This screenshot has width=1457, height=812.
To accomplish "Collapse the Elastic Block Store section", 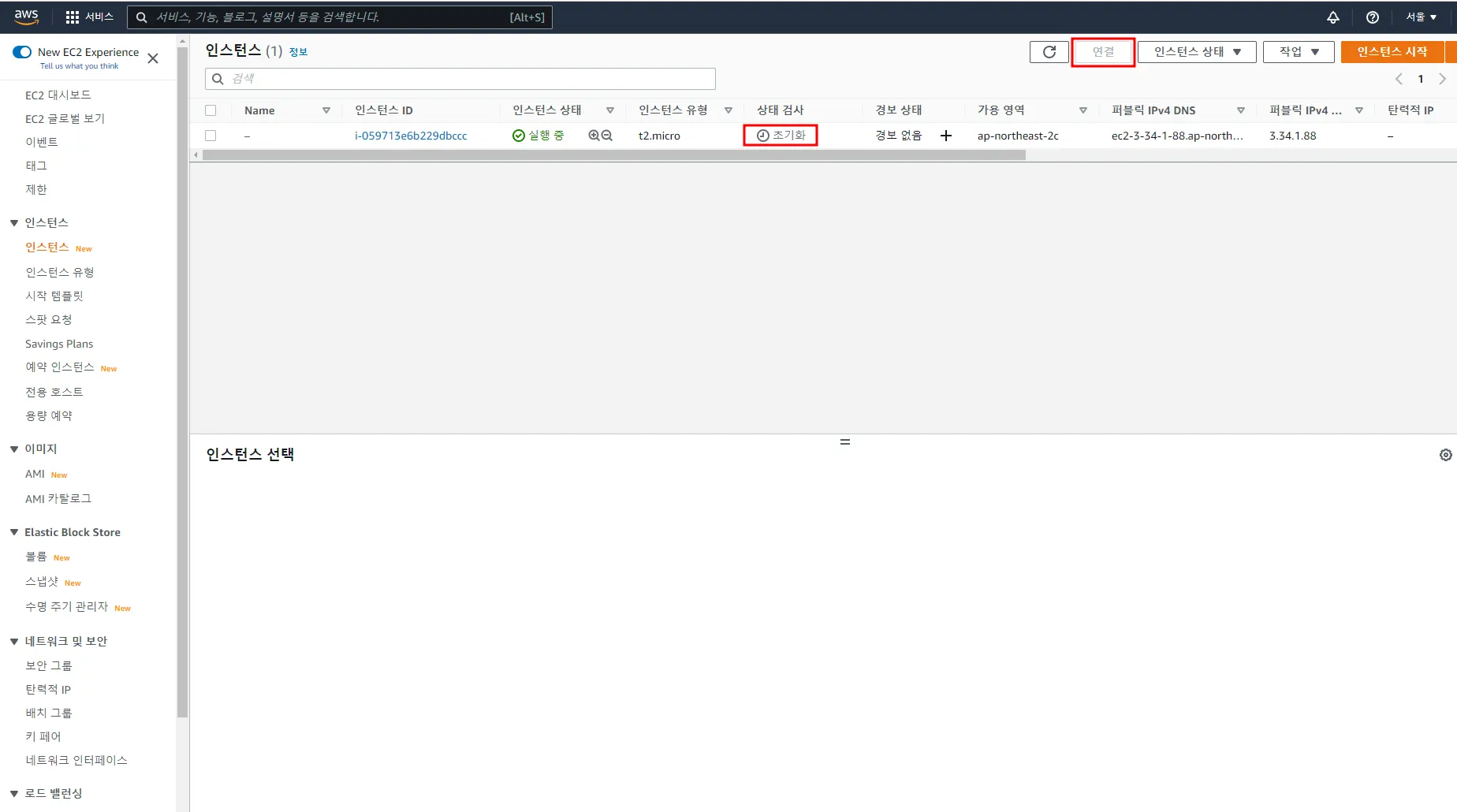I will 14,533.
